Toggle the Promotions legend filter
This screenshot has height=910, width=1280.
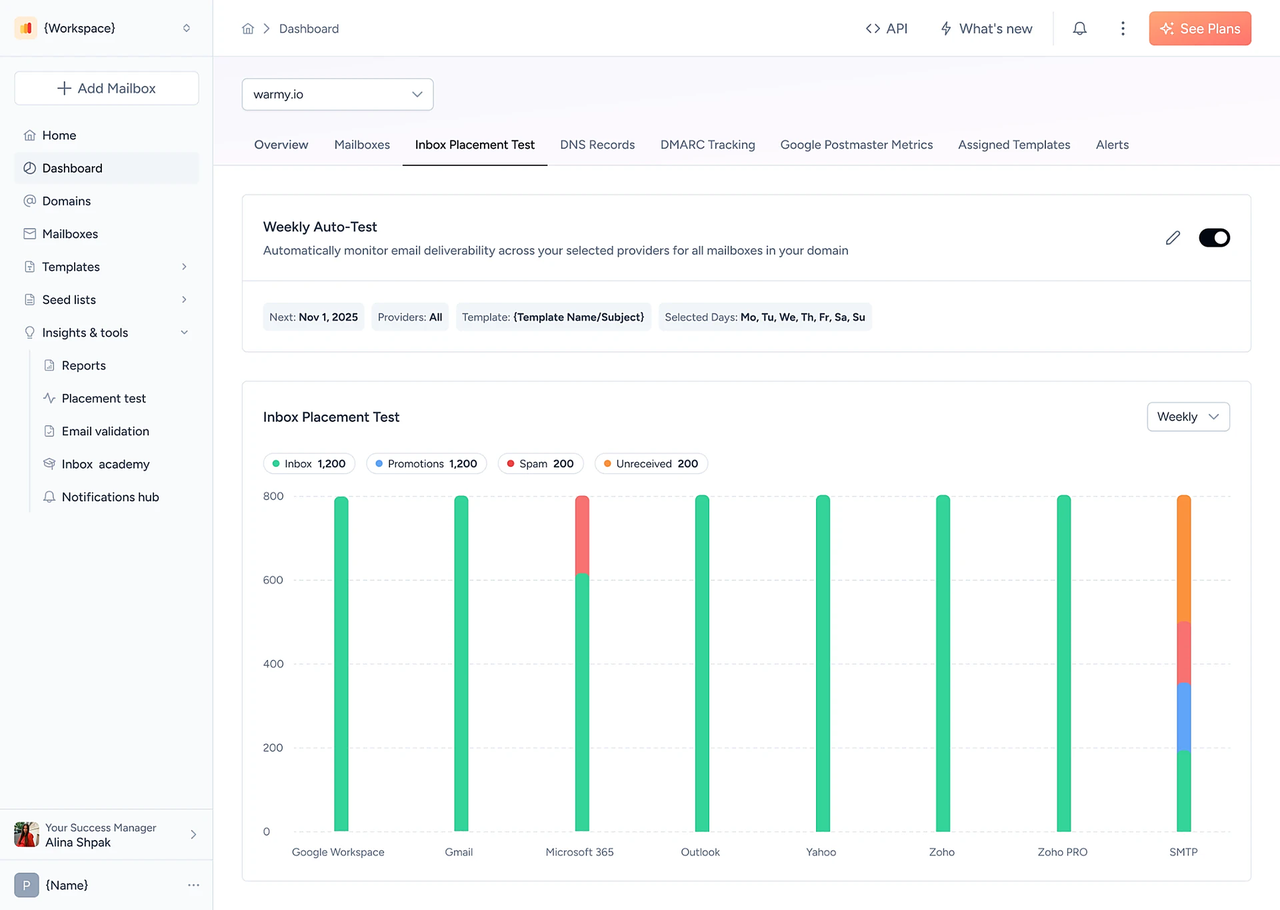point(427,464)
